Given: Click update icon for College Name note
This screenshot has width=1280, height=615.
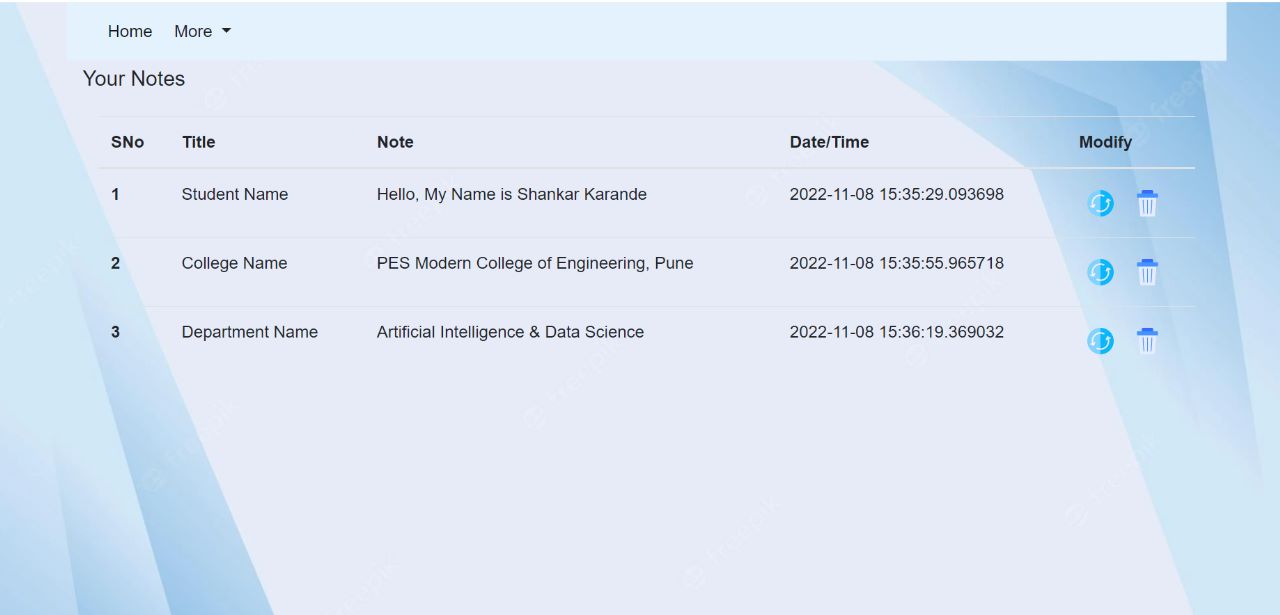Looking at the screenshot, I should pyautogui.click(x=1100, y=272).
